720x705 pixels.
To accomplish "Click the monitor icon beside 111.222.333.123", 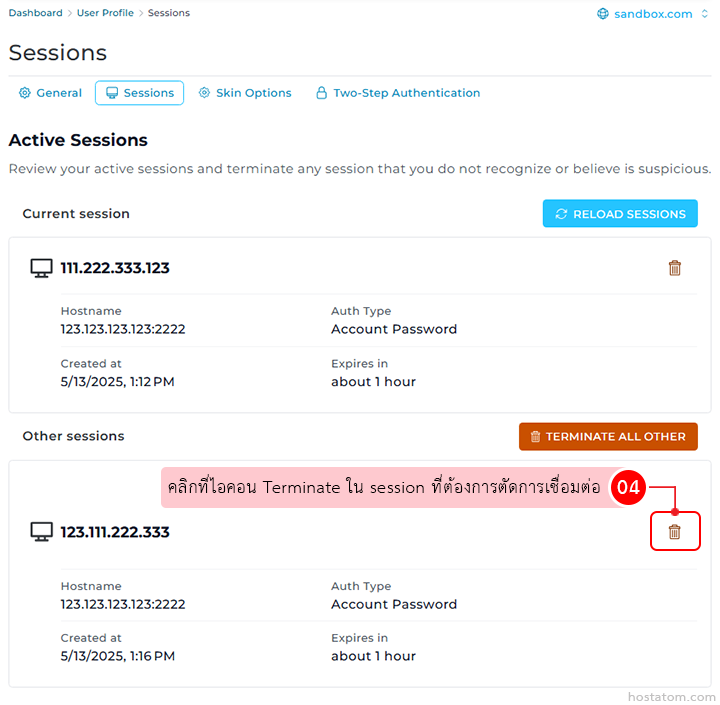I will point(41,268).
